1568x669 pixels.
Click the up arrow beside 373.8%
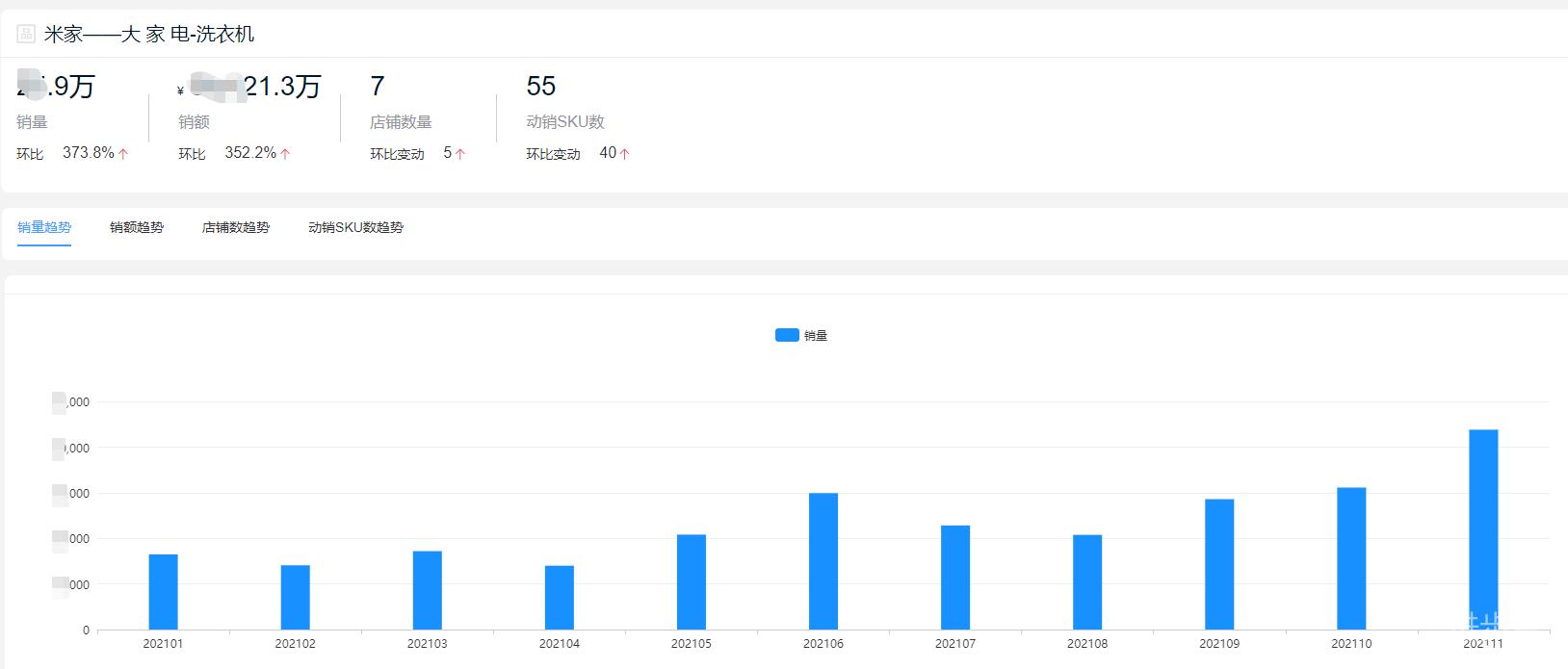coord(123,154)
